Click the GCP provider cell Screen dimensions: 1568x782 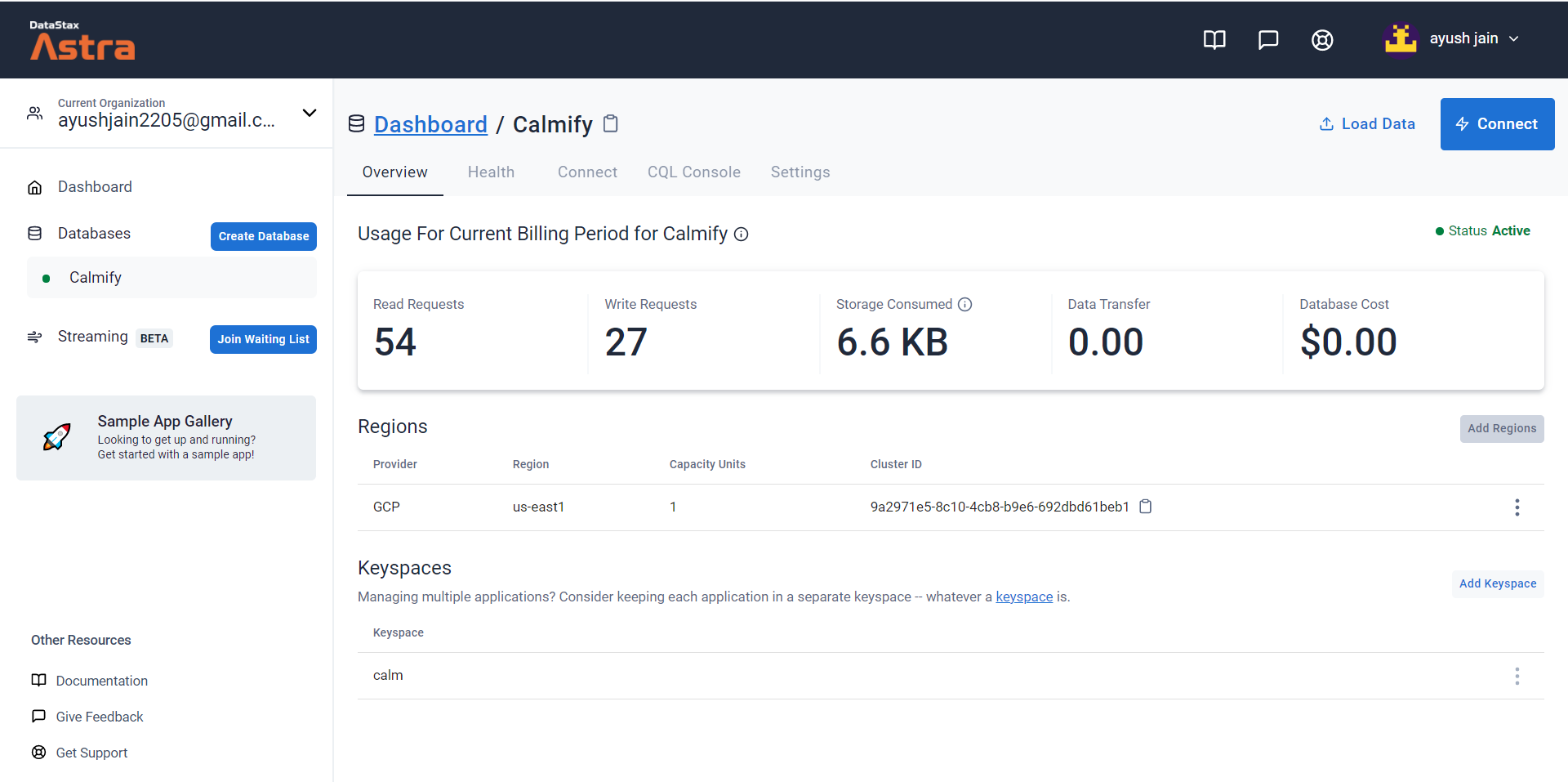click(386, 507)
